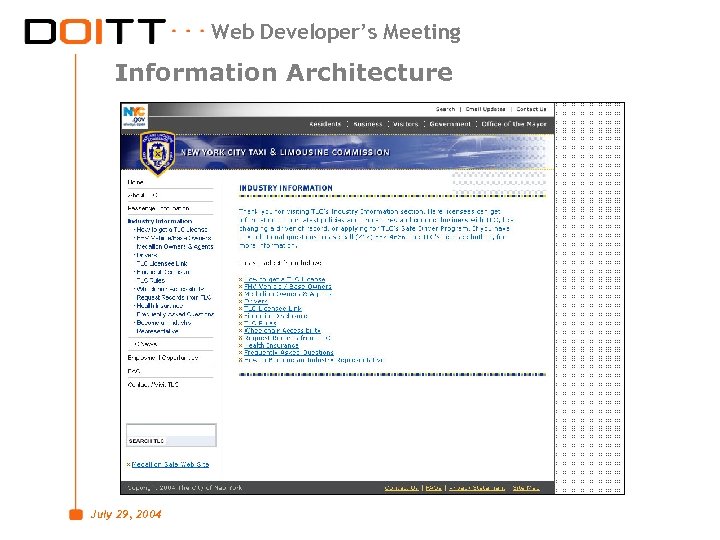720x540 pixels.
Task: Click into the Search TLC input box
Action: point(171,430)
